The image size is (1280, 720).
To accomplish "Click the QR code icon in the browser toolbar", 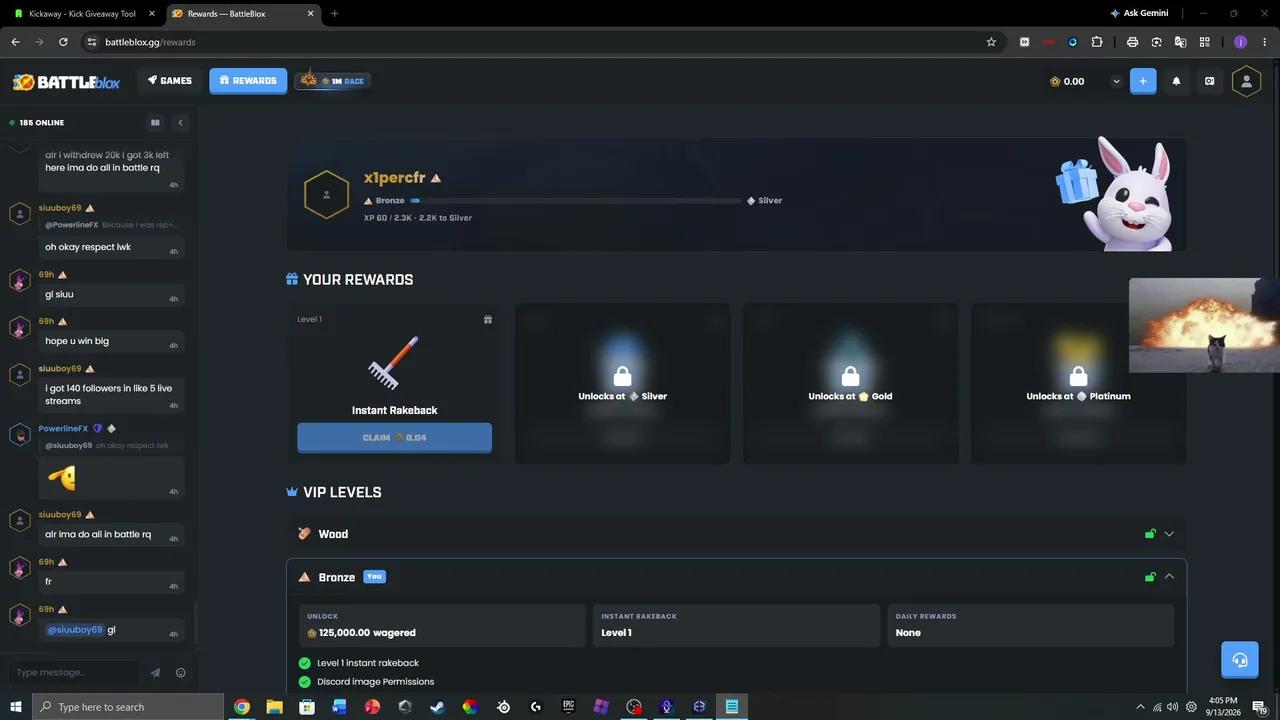I will (1204, 42).
